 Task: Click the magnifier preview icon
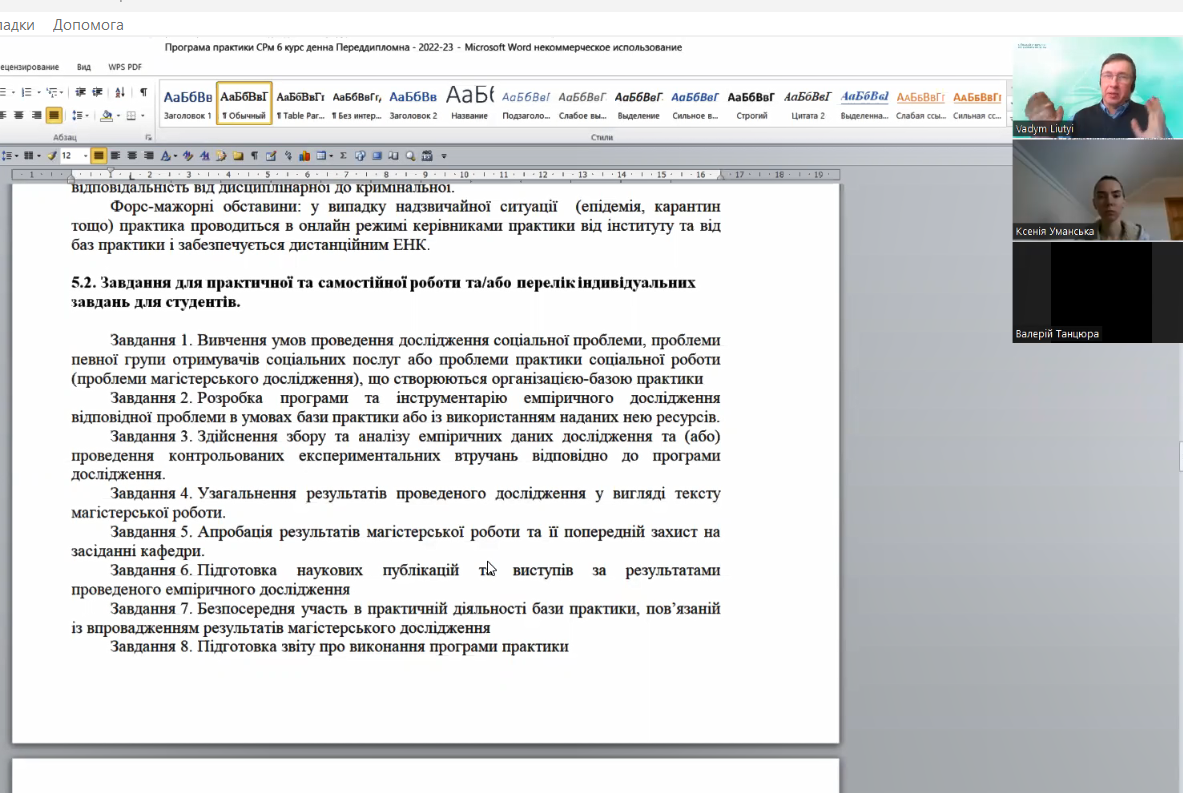click(410, 156)
